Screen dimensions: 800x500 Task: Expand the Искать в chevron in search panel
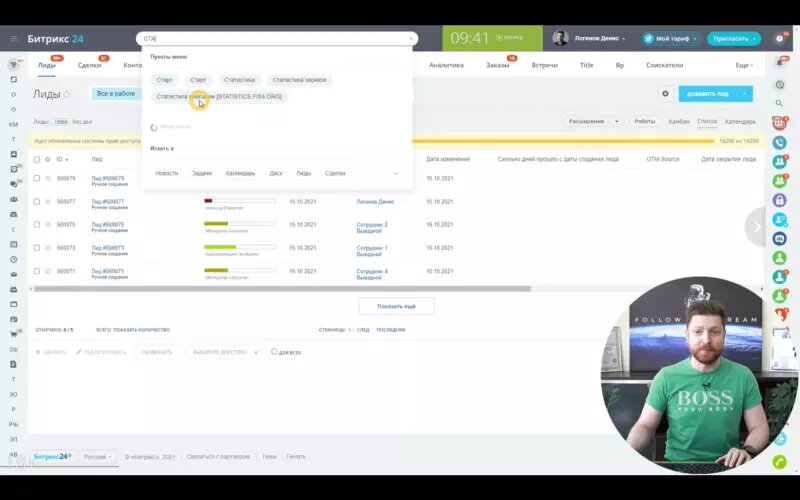pyautogui.click(x=396, y=173)
